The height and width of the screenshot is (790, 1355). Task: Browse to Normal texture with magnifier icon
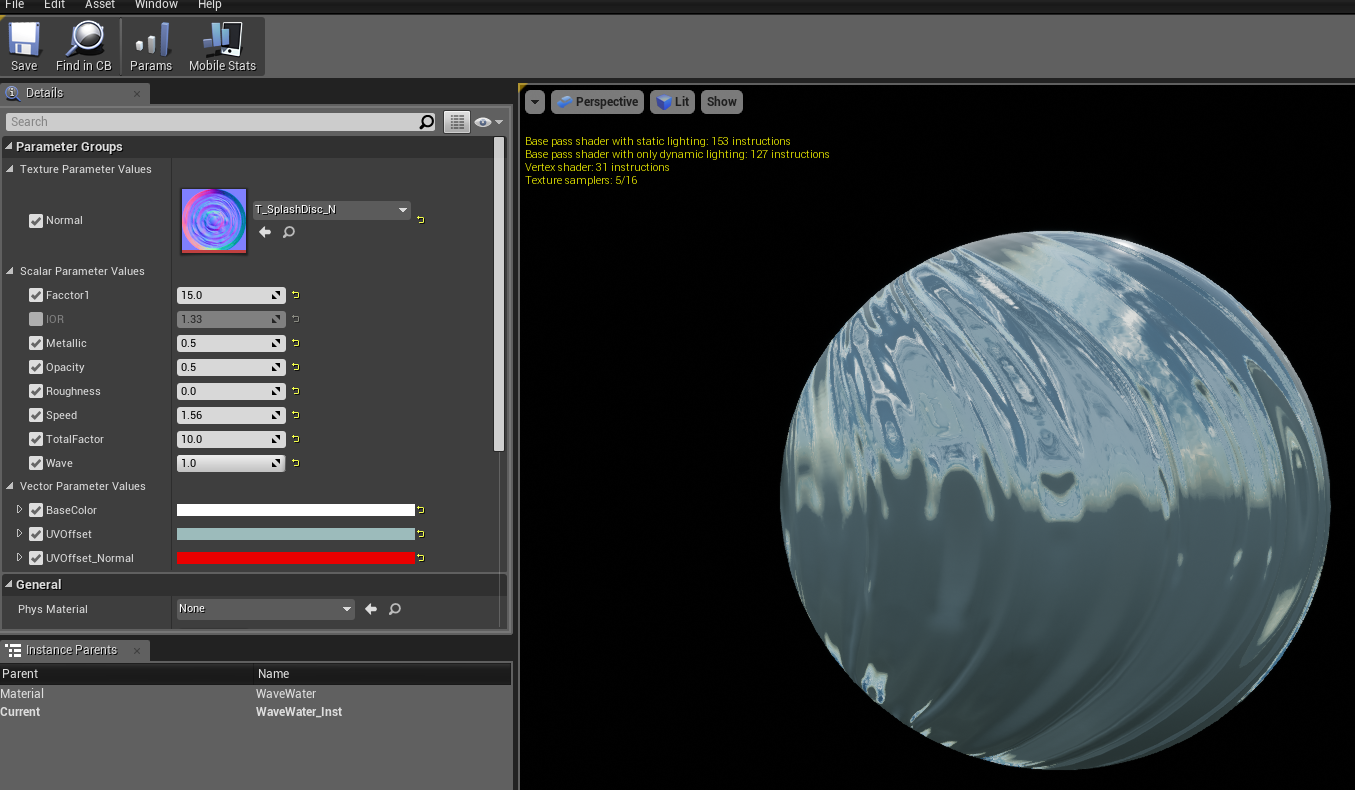[x=289, y=232]
